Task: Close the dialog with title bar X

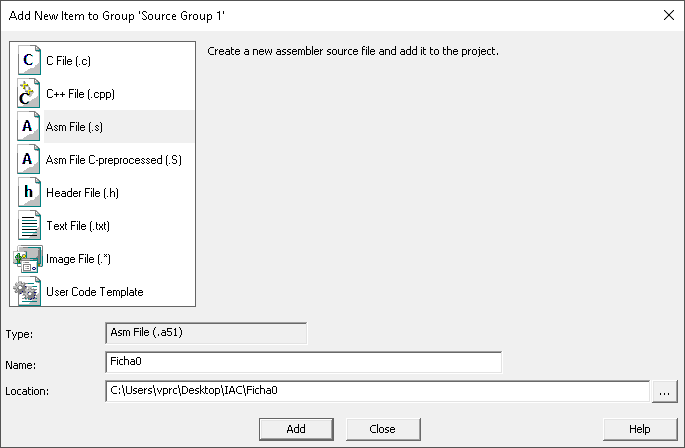Action: point(668,14)
